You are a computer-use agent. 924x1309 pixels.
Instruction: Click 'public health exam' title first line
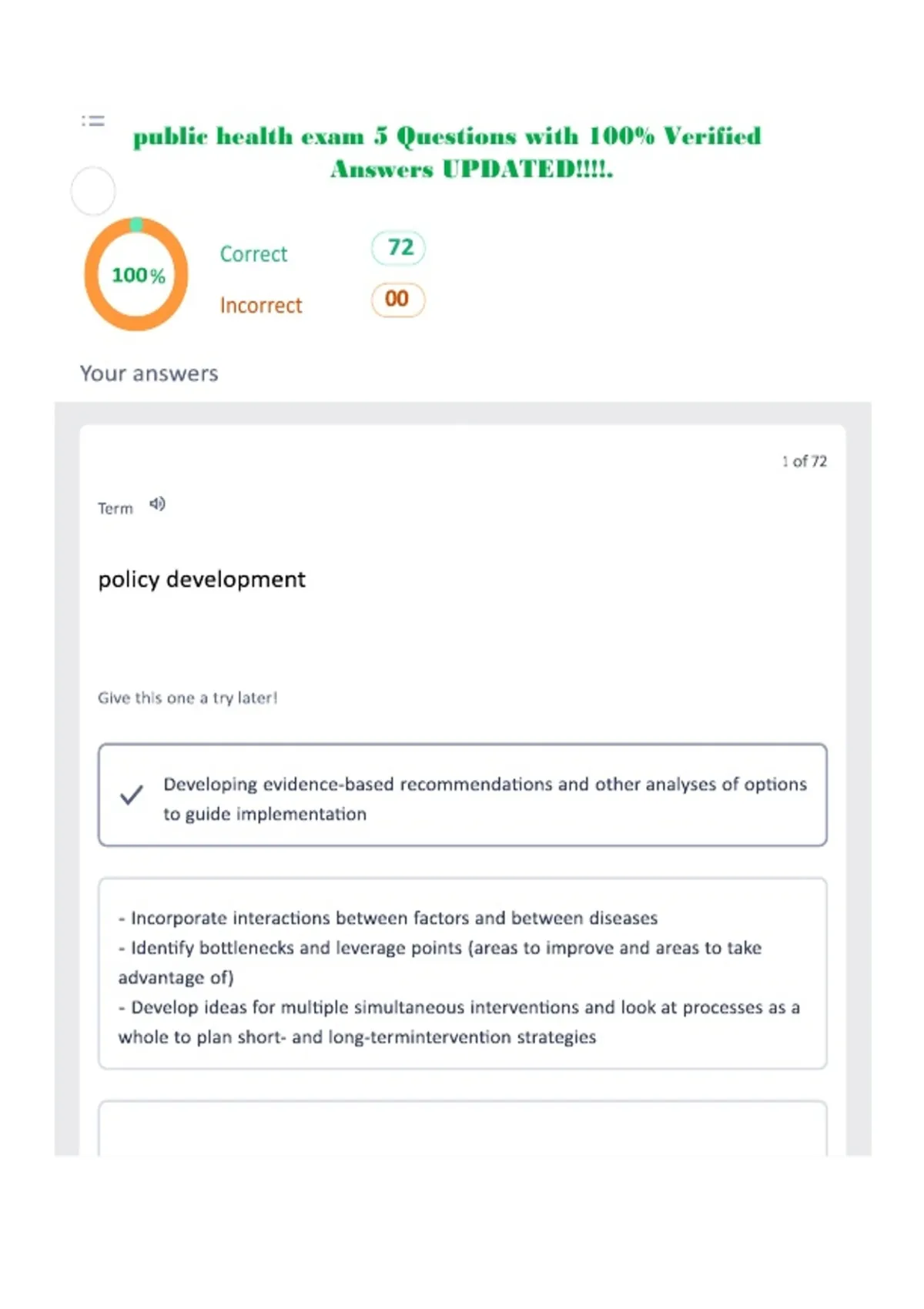tap(447, 136)
